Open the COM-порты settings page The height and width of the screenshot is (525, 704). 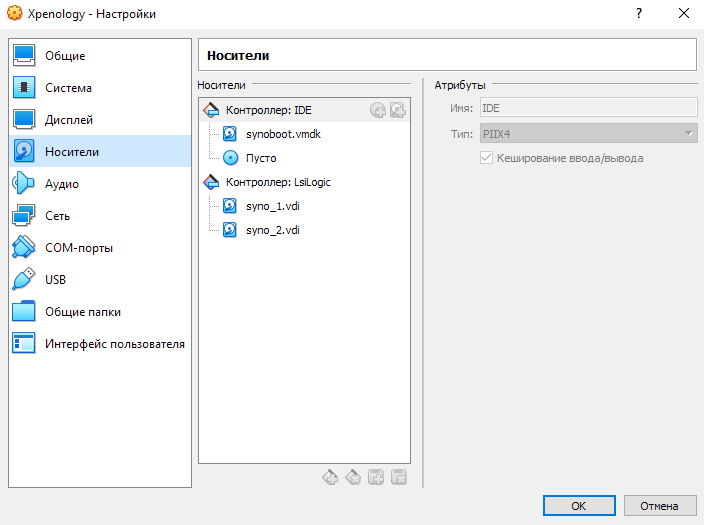coord(100,247)
